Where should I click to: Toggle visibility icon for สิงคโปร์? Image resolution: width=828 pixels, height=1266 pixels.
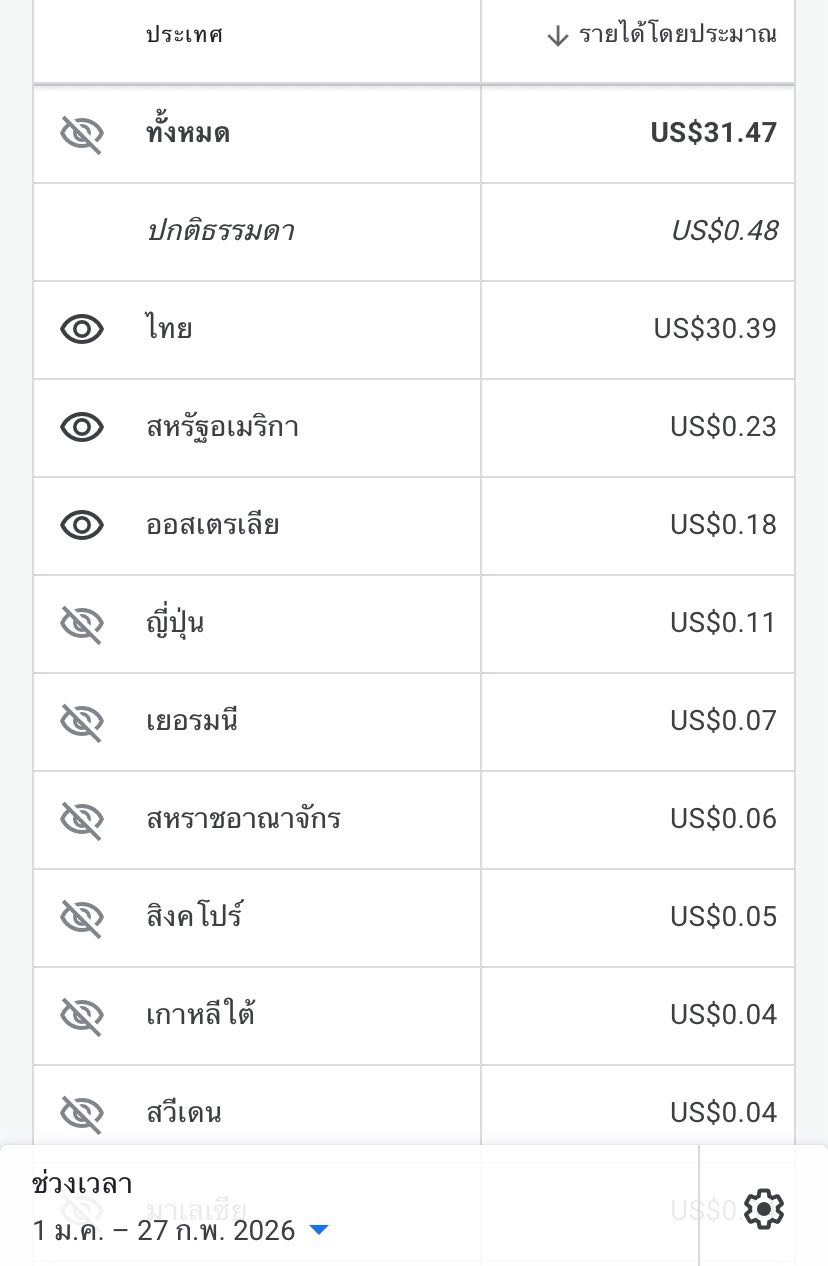coord(82,917)
